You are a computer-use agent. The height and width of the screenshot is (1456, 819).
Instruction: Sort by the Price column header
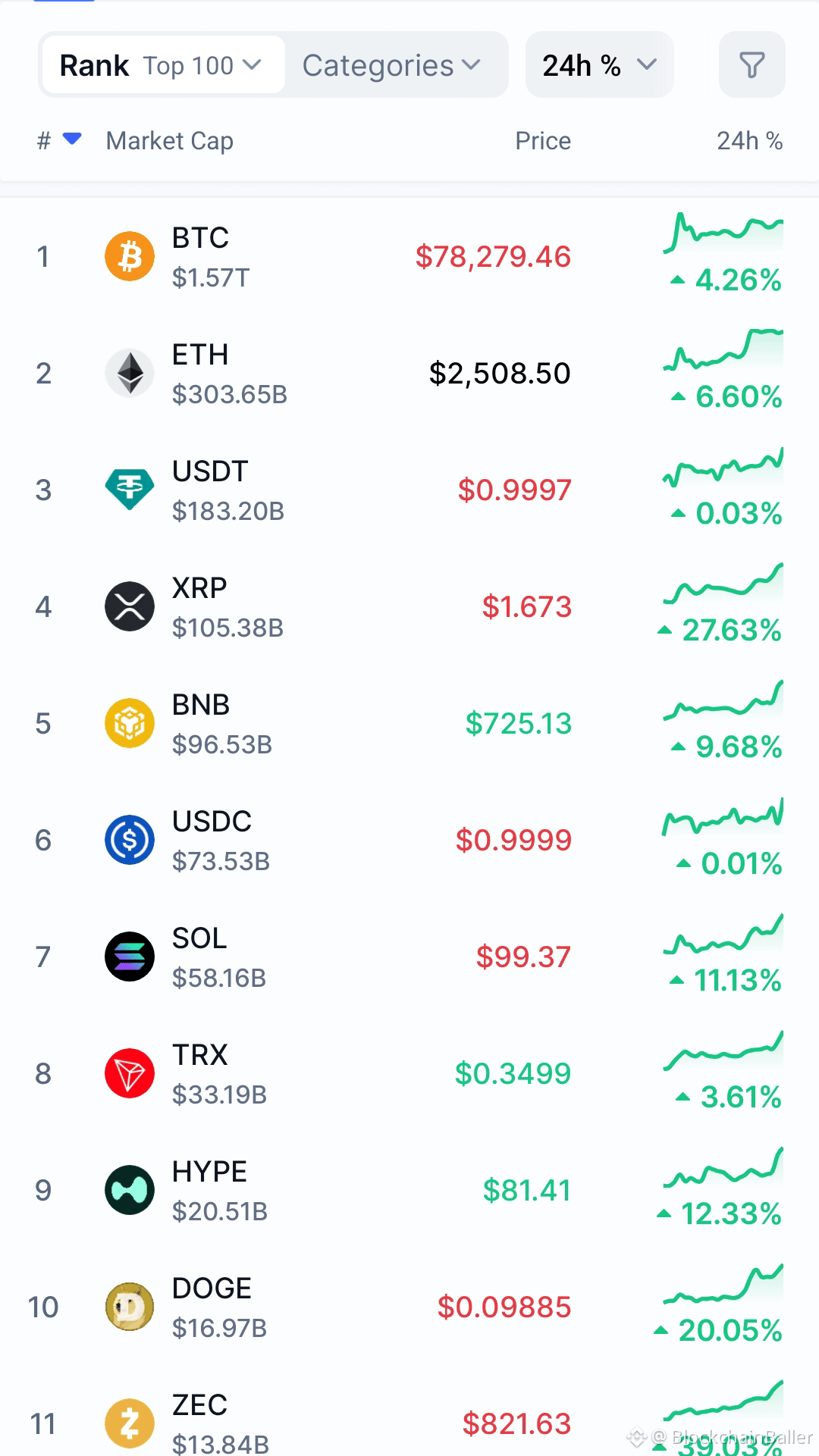click(x=543, y=141)
